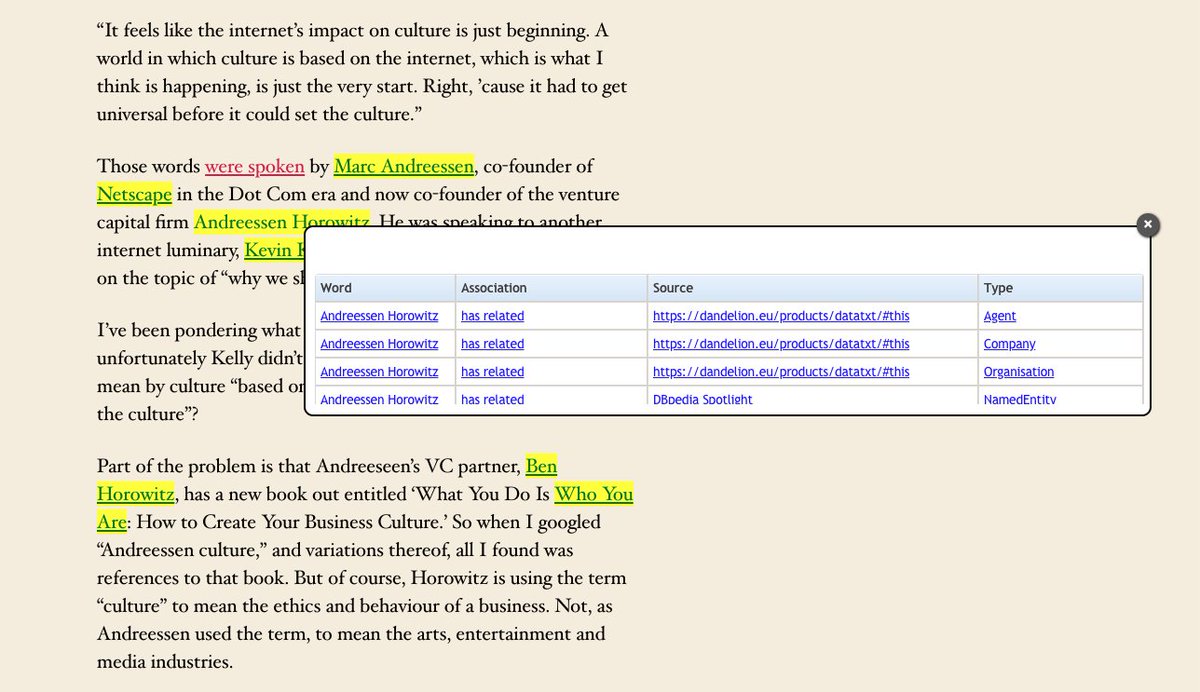This screenshot has width=1200, height=692.
Task: Open dandelion.eu source link in Agent row
Action: pos(781,316)
